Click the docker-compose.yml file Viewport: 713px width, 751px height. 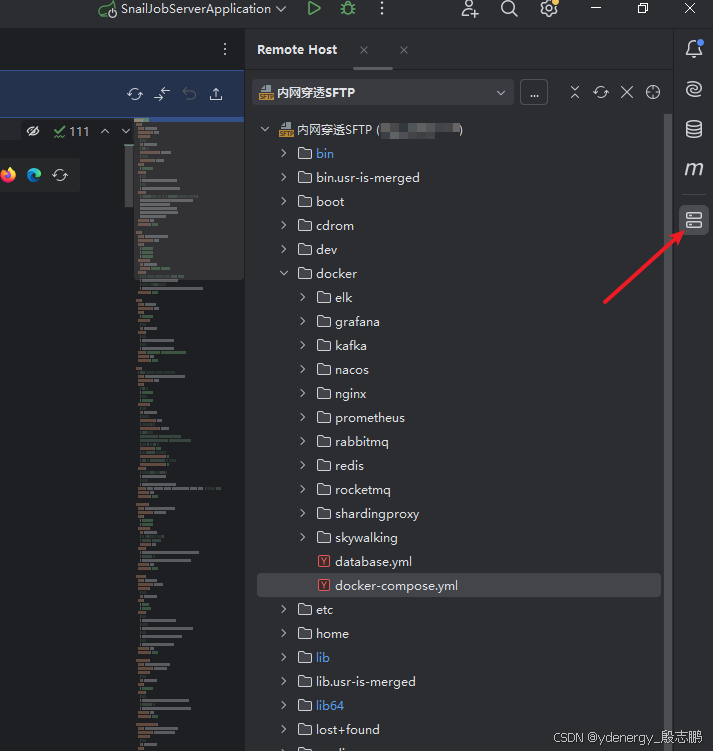(x=396, y=586)
